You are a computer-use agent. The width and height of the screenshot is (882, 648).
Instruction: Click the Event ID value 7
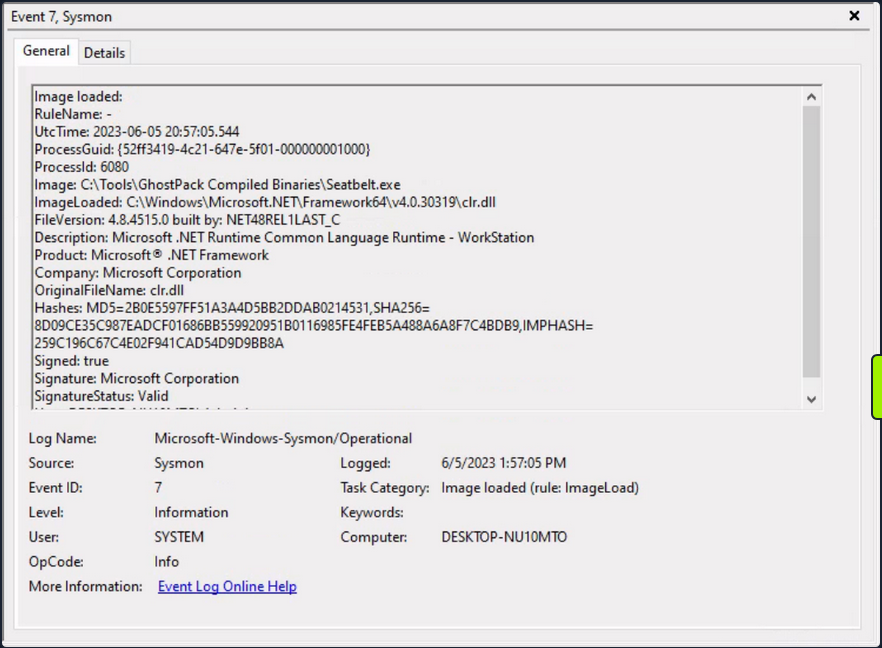[157, 487]
